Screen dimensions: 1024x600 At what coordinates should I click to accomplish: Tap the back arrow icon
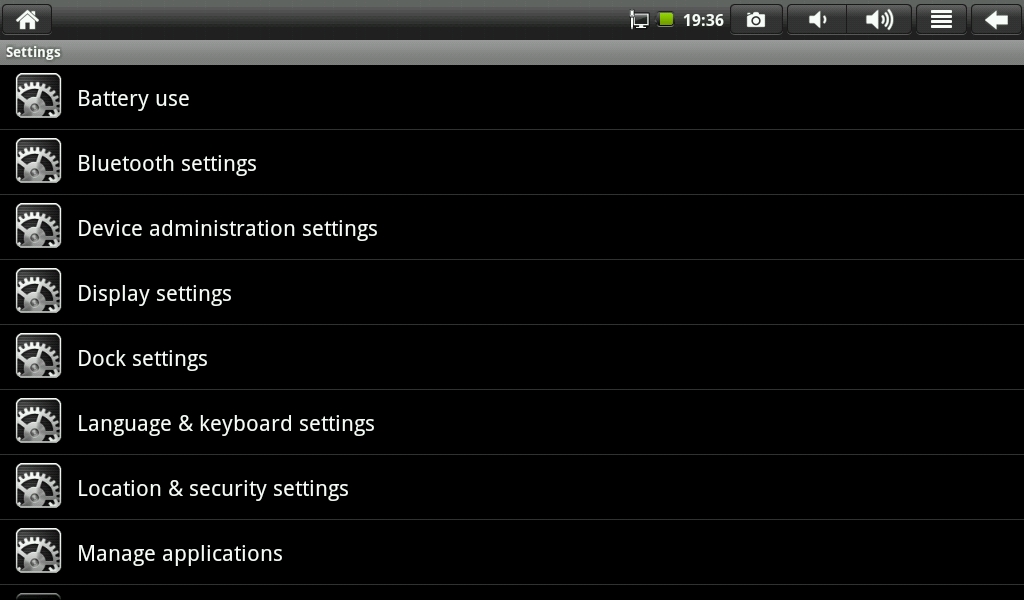coord(996,20)
